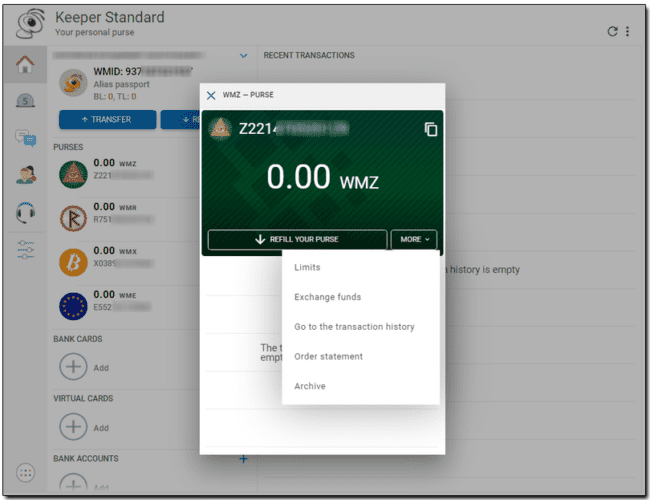This screenshot has width=650, height=500.
Task: Click the refresh icon at top right
Action: [612, 32]
